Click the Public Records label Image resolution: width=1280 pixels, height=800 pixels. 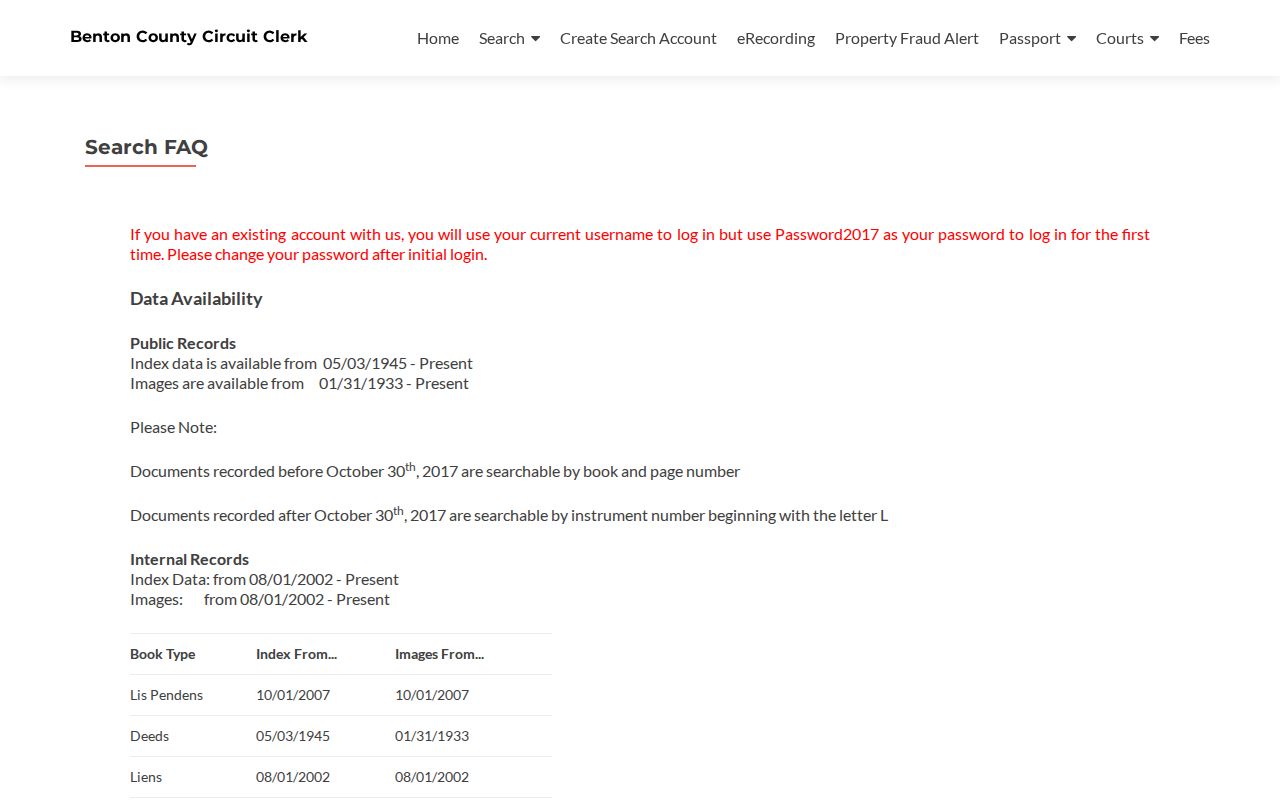[x=183, y=343]
